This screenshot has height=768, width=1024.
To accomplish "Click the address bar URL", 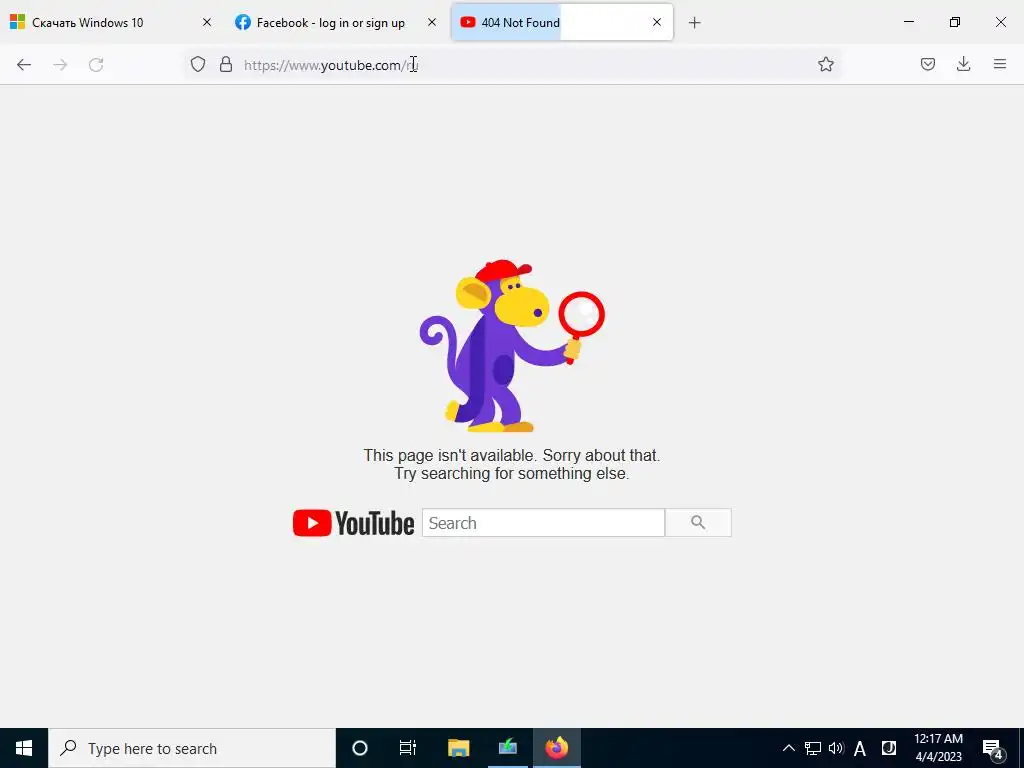I will (330, 65).
